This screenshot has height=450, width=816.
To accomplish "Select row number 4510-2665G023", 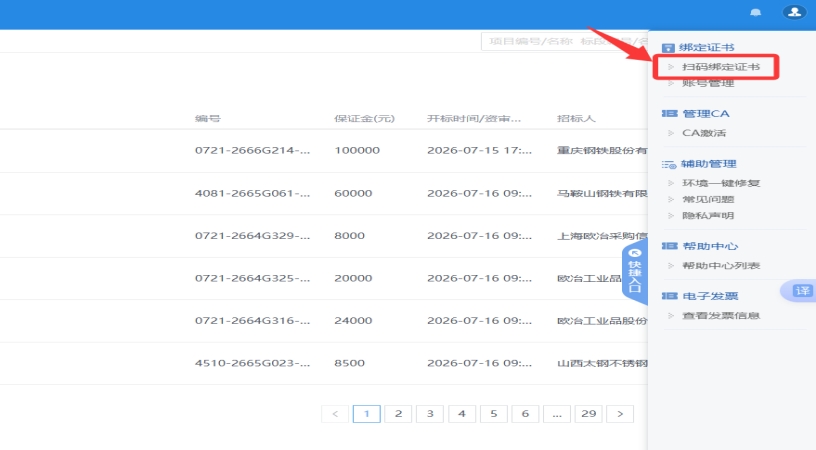I will (x=252, y=363).
